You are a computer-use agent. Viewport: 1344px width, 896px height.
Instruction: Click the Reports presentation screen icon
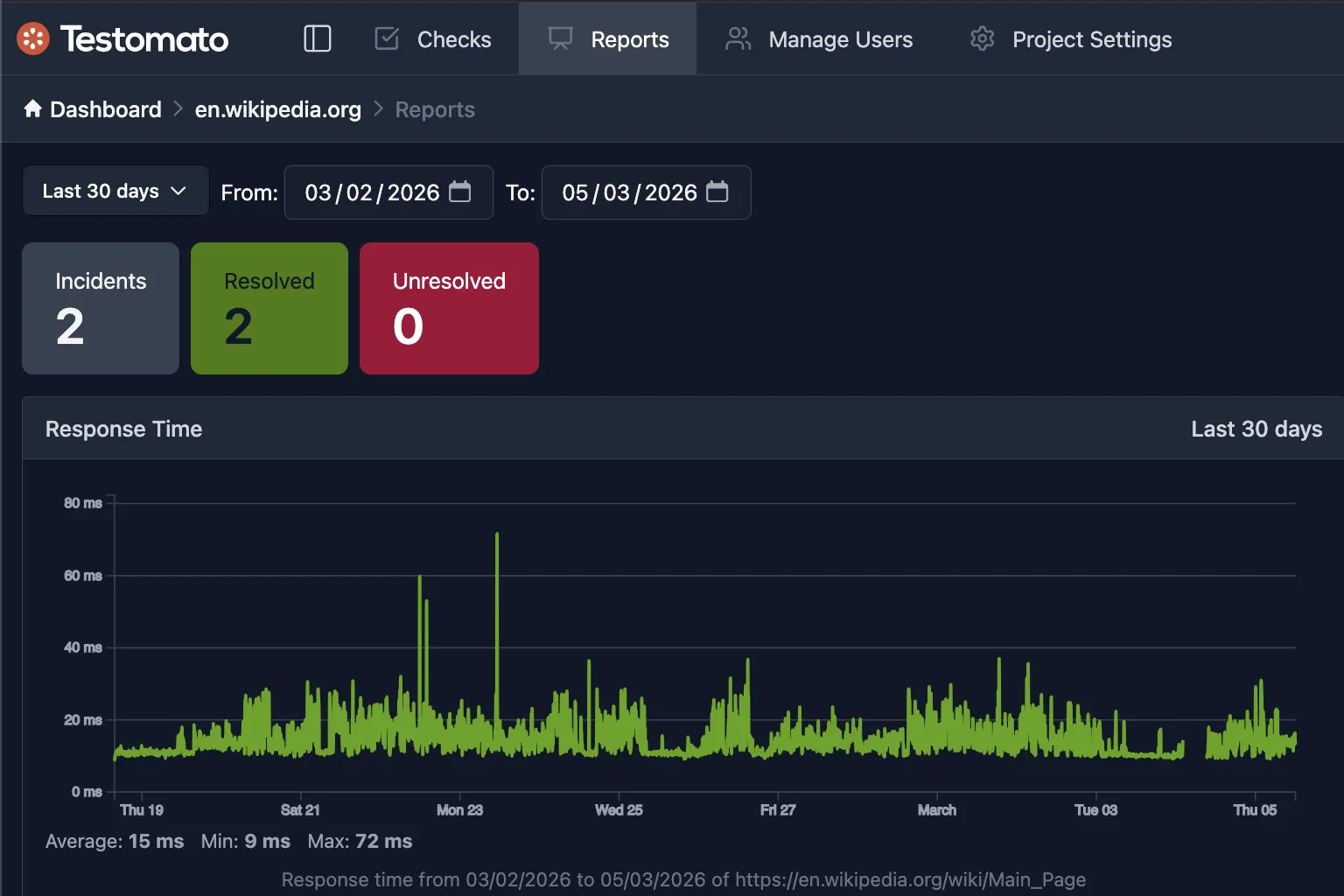(x=560, y=38)
